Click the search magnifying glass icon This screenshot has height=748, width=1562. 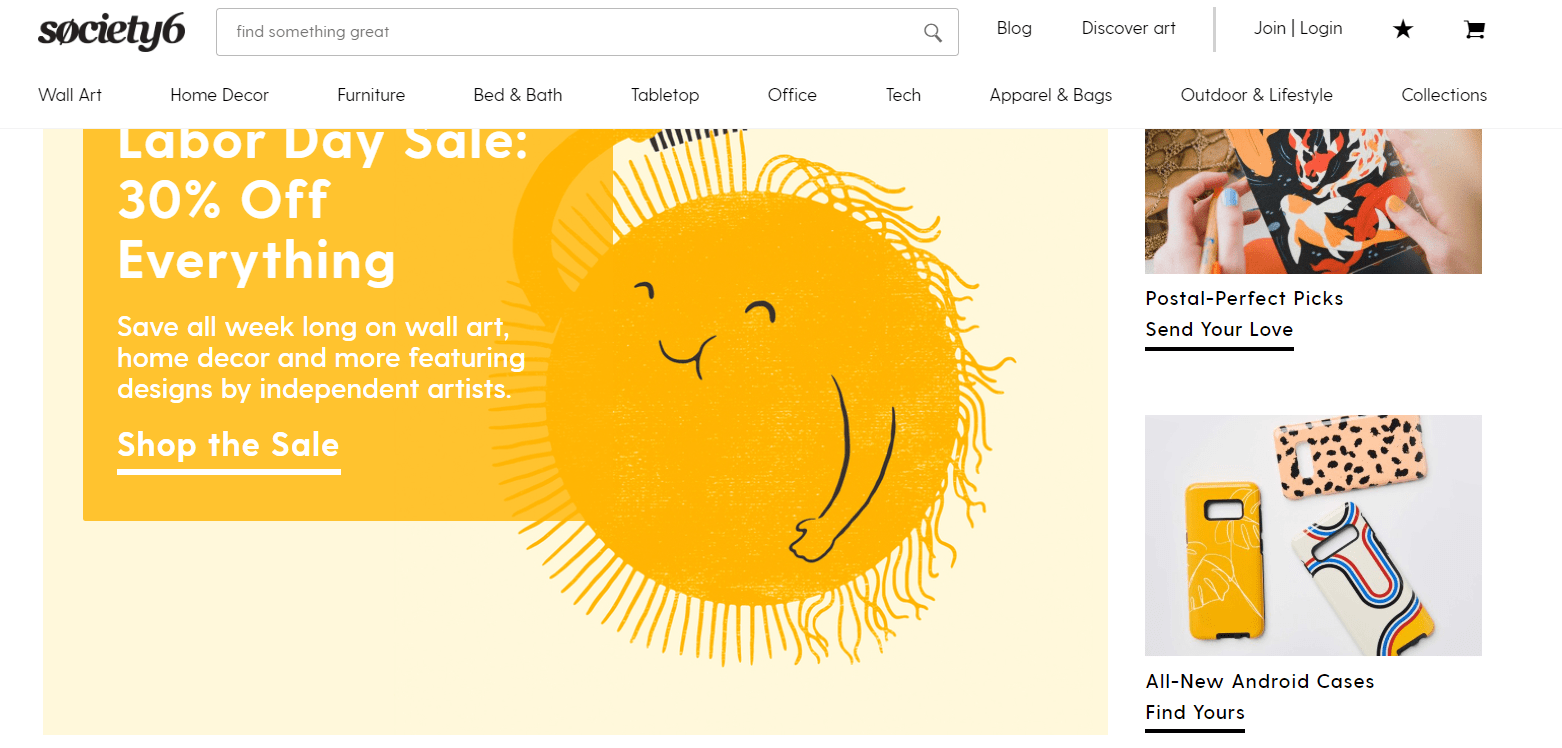coord(932,32)
